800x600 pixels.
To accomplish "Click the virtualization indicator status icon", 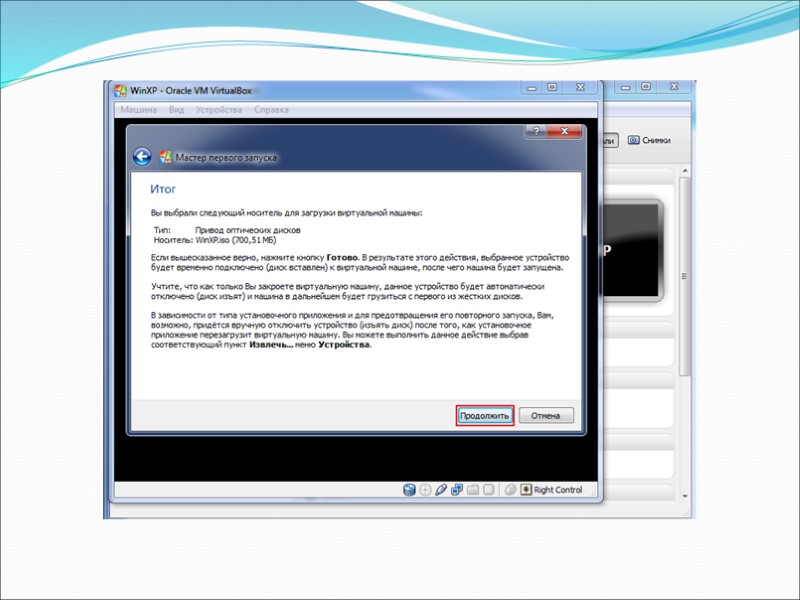I will 489,490.
